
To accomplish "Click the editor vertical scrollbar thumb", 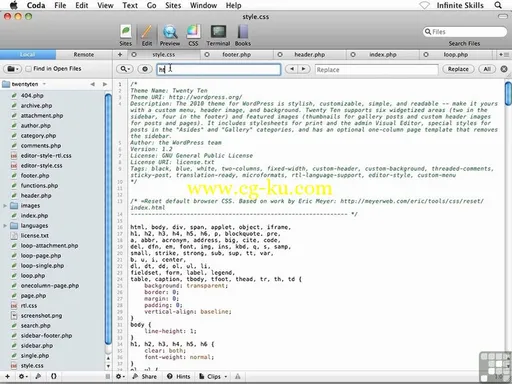I will coord(508,94).
